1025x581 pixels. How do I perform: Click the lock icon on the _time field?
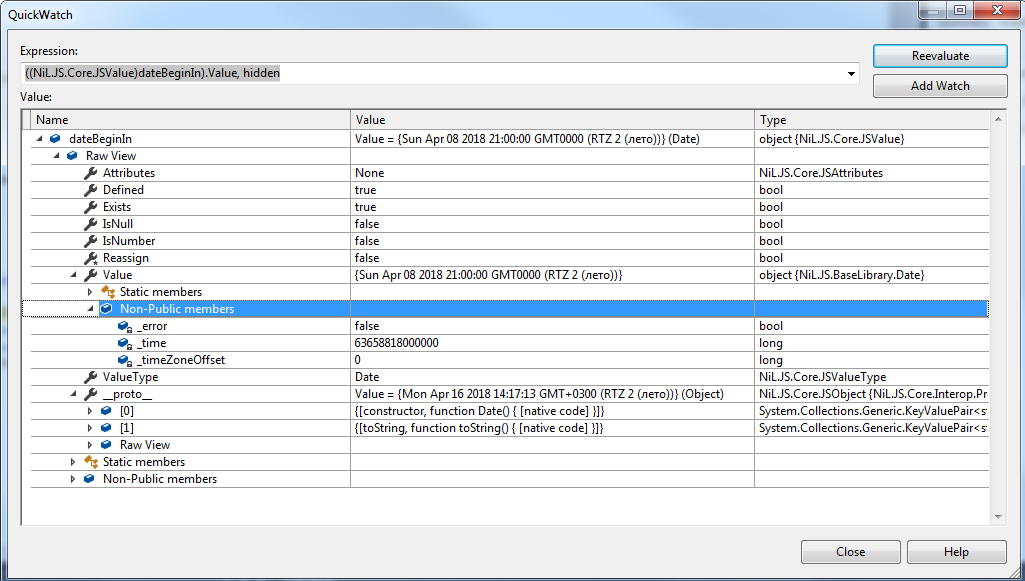(124, 342)
